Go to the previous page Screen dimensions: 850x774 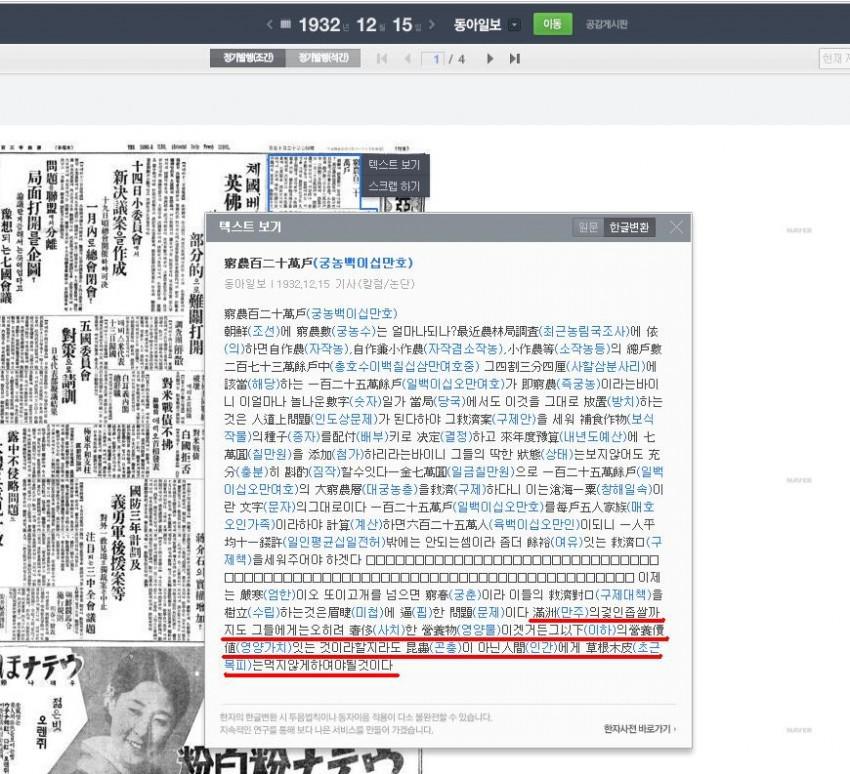click(407, 59)
